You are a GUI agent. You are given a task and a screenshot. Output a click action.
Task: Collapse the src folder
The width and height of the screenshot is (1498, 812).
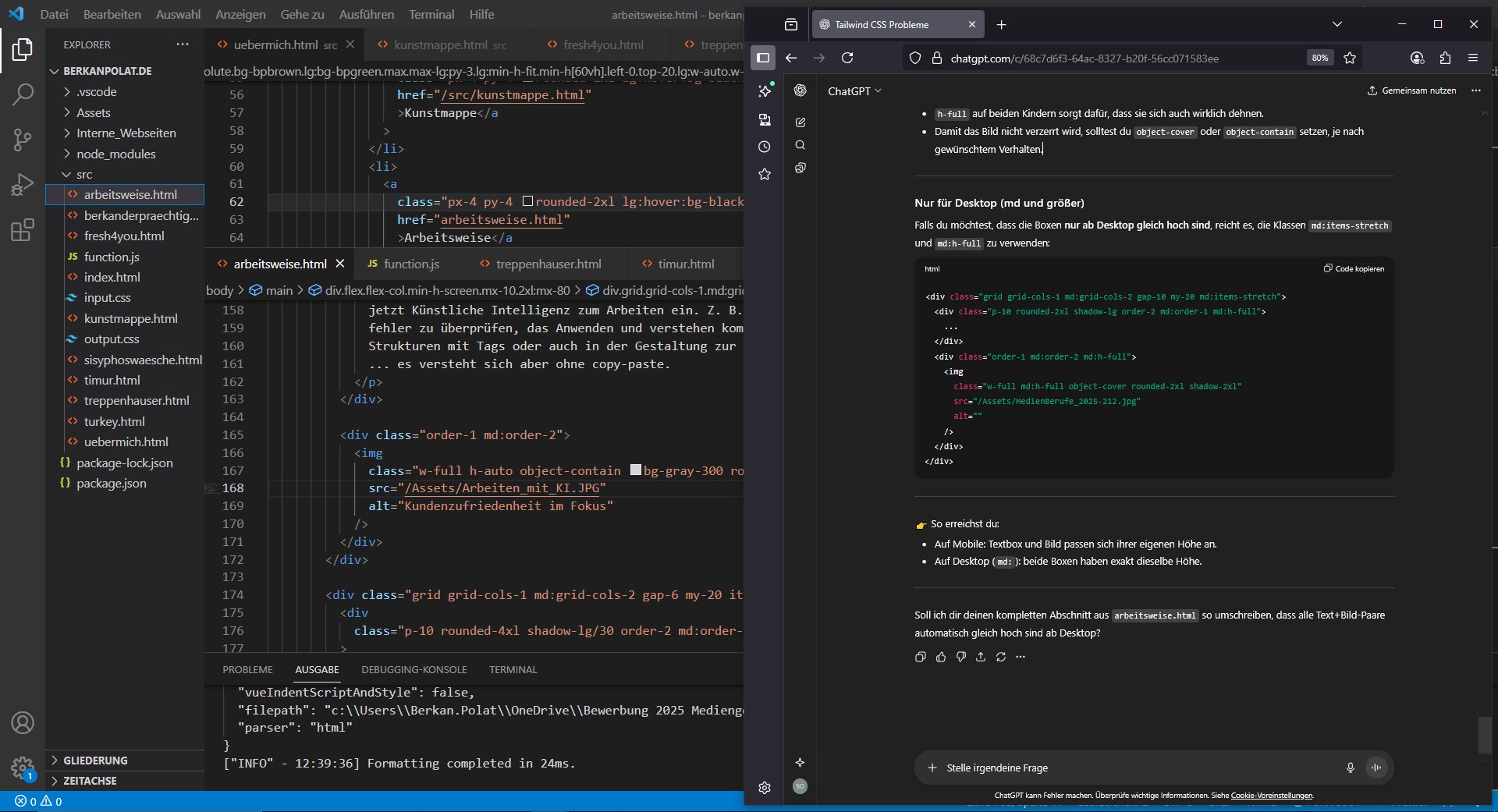83,174
